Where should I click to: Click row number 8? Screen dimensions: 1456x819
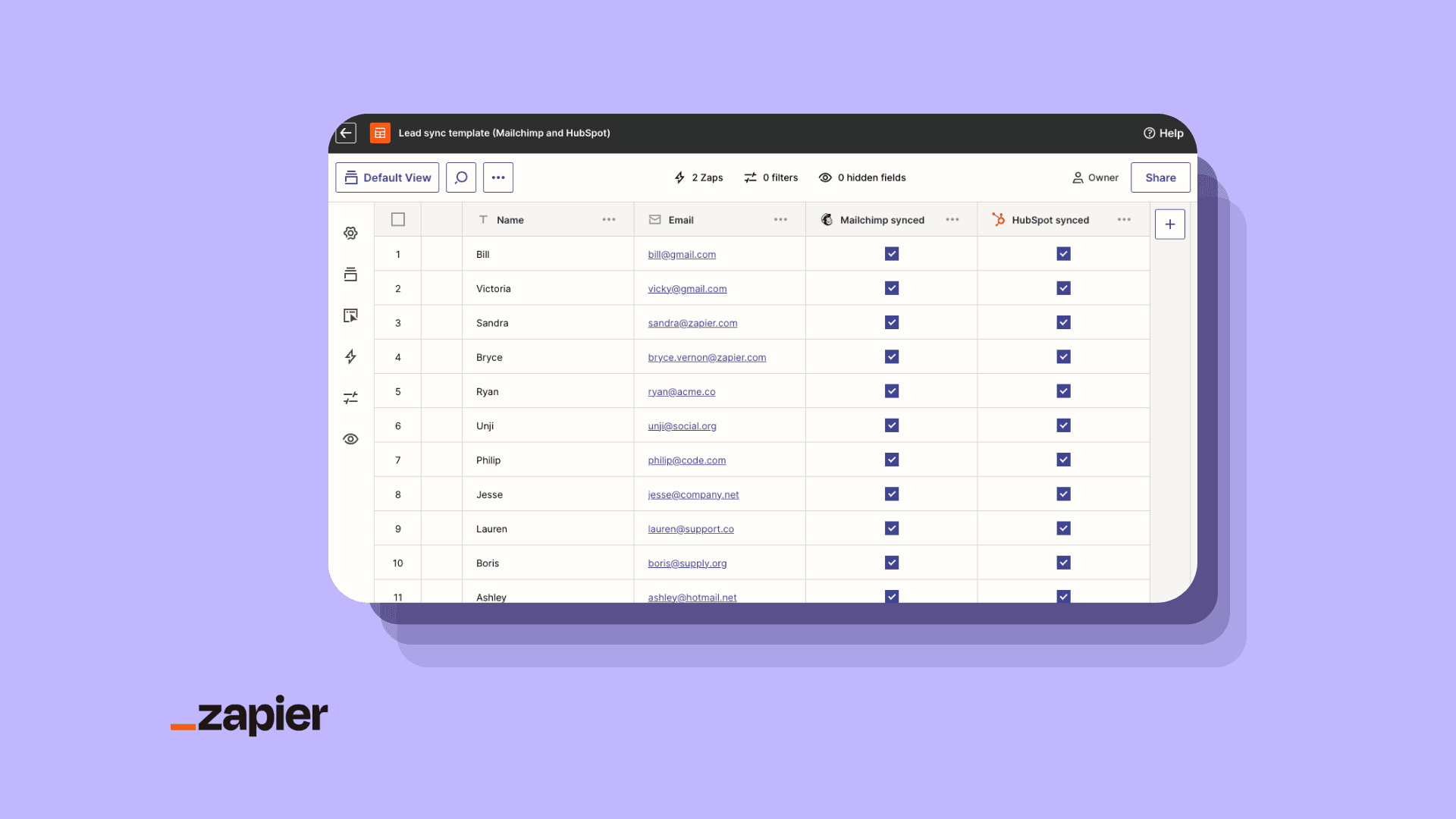click(398, 494)
